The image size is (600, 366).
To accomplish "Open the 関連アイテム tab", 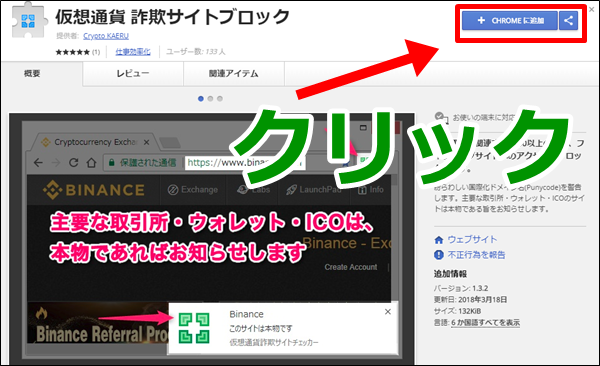I will [233, 74].
